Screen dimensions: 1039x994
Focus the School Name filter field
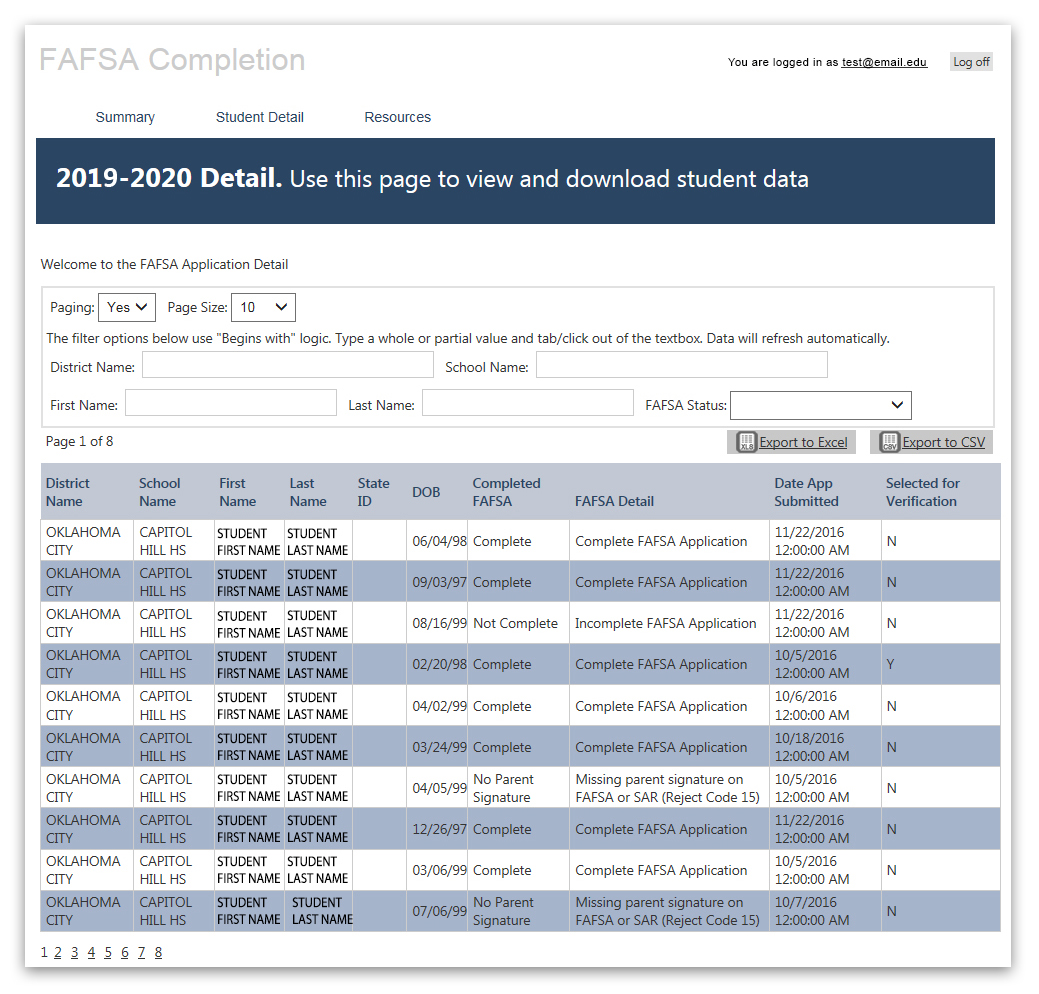[682, 364]
